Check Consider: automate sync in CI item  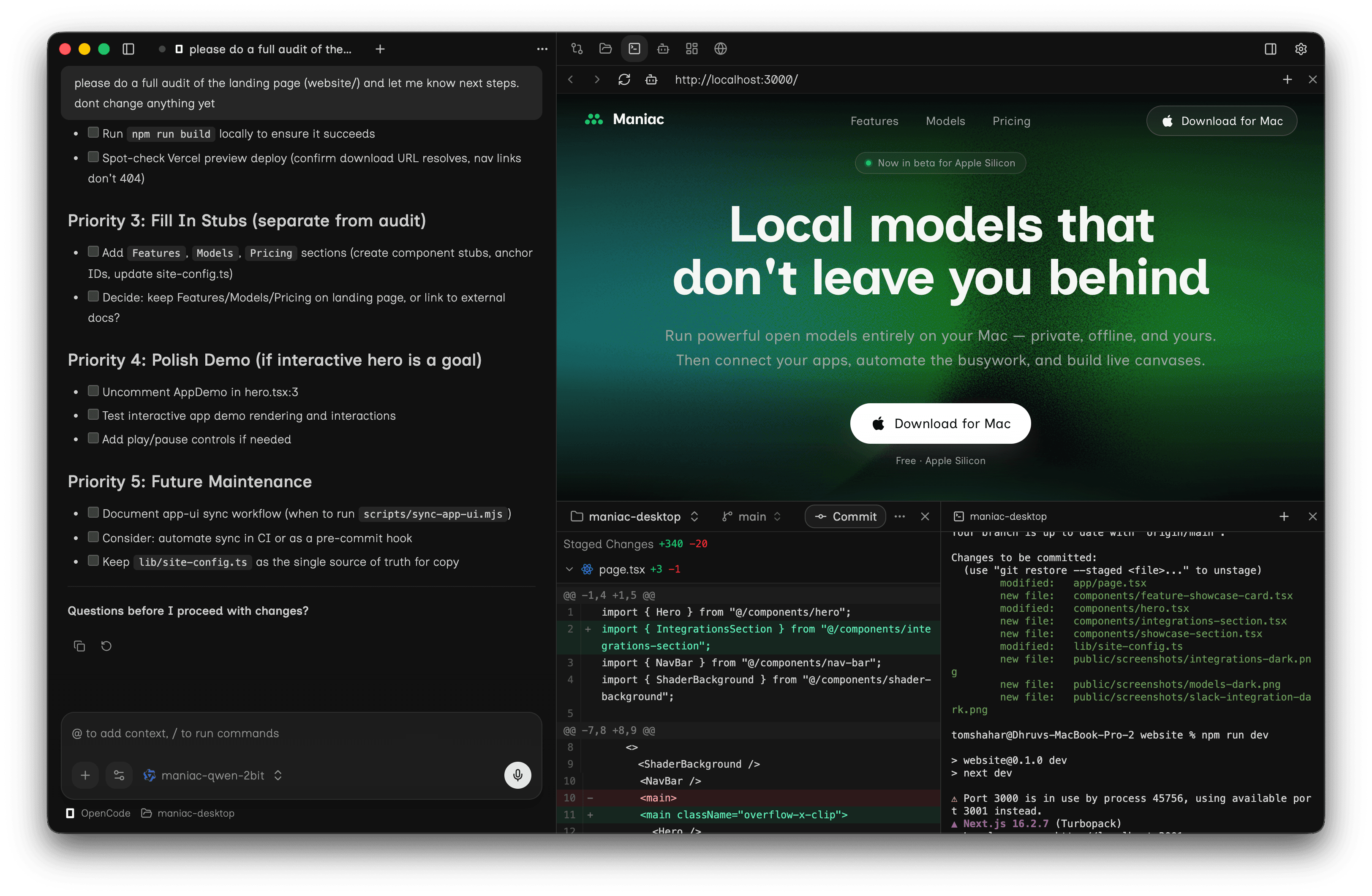point(93,537)
